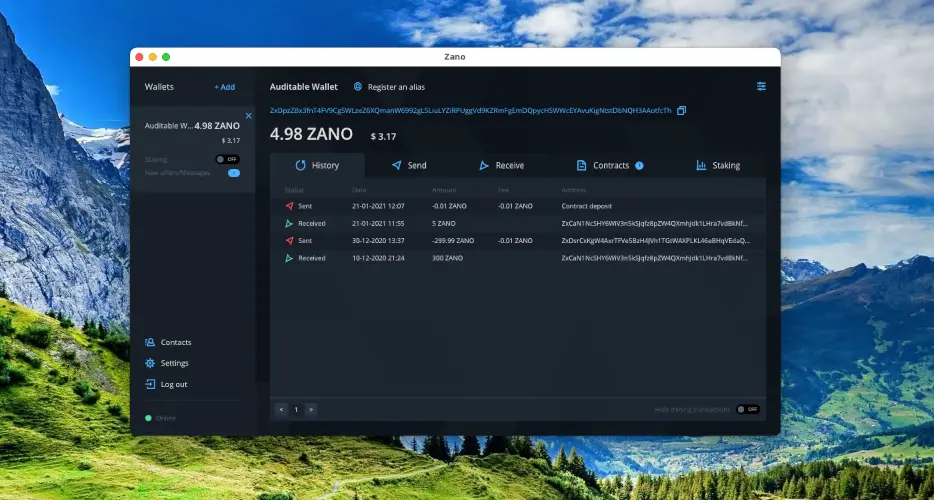The image size is (934, 500).
Task: Click the amount 300 ZANO
Action: coord(447,258)
